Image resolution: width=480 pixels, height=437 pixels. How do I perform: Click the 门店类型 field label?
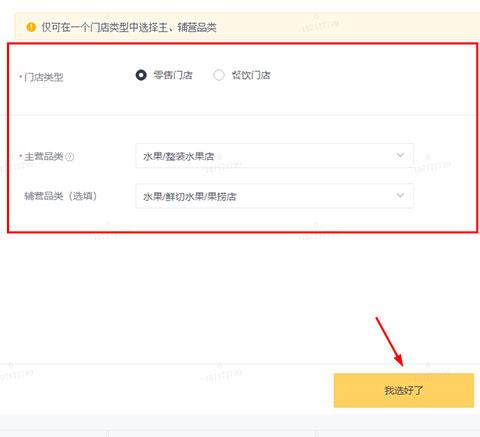(44, 77)
